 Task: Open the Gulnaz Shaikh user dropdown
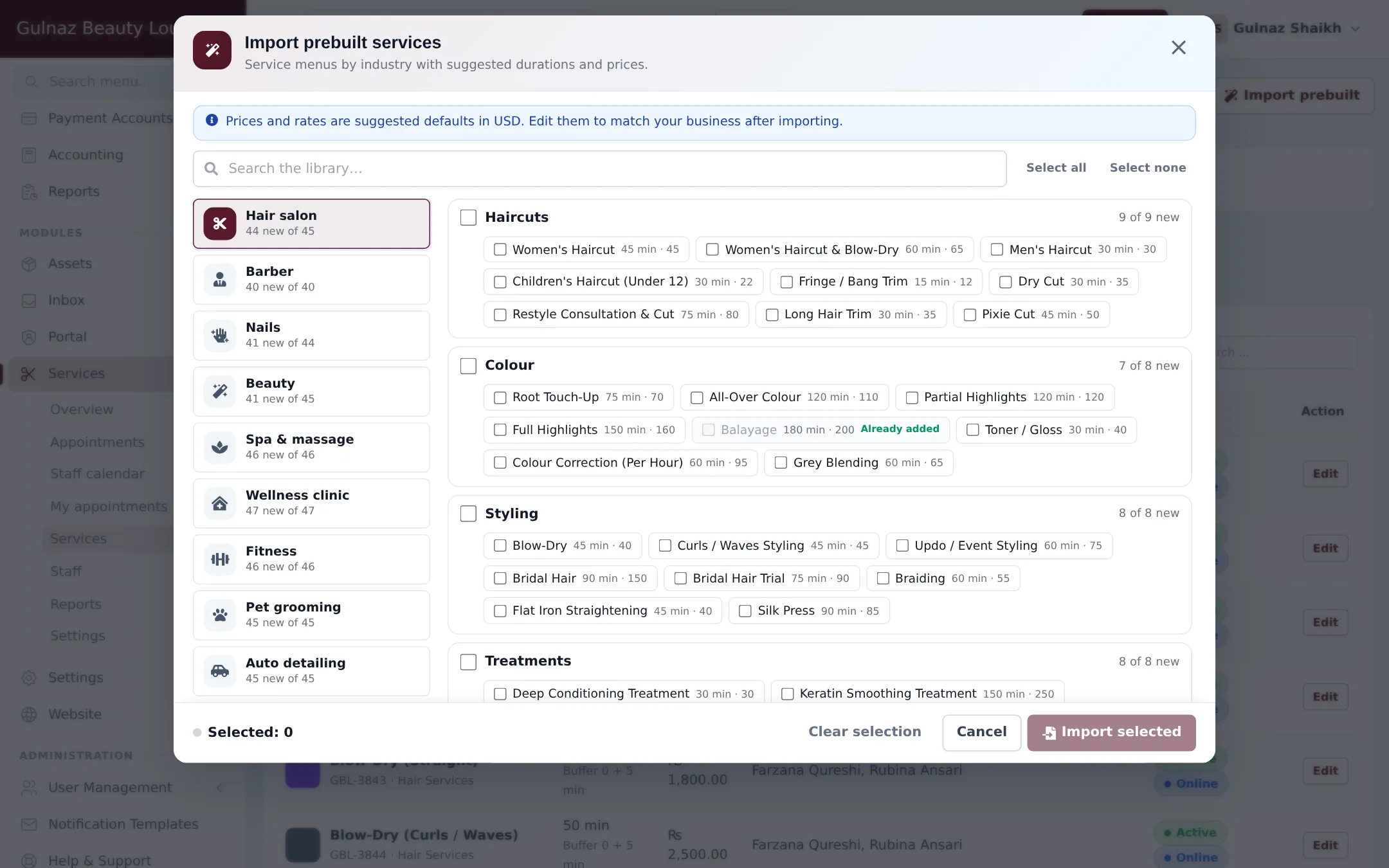[x=1296, y=28]
